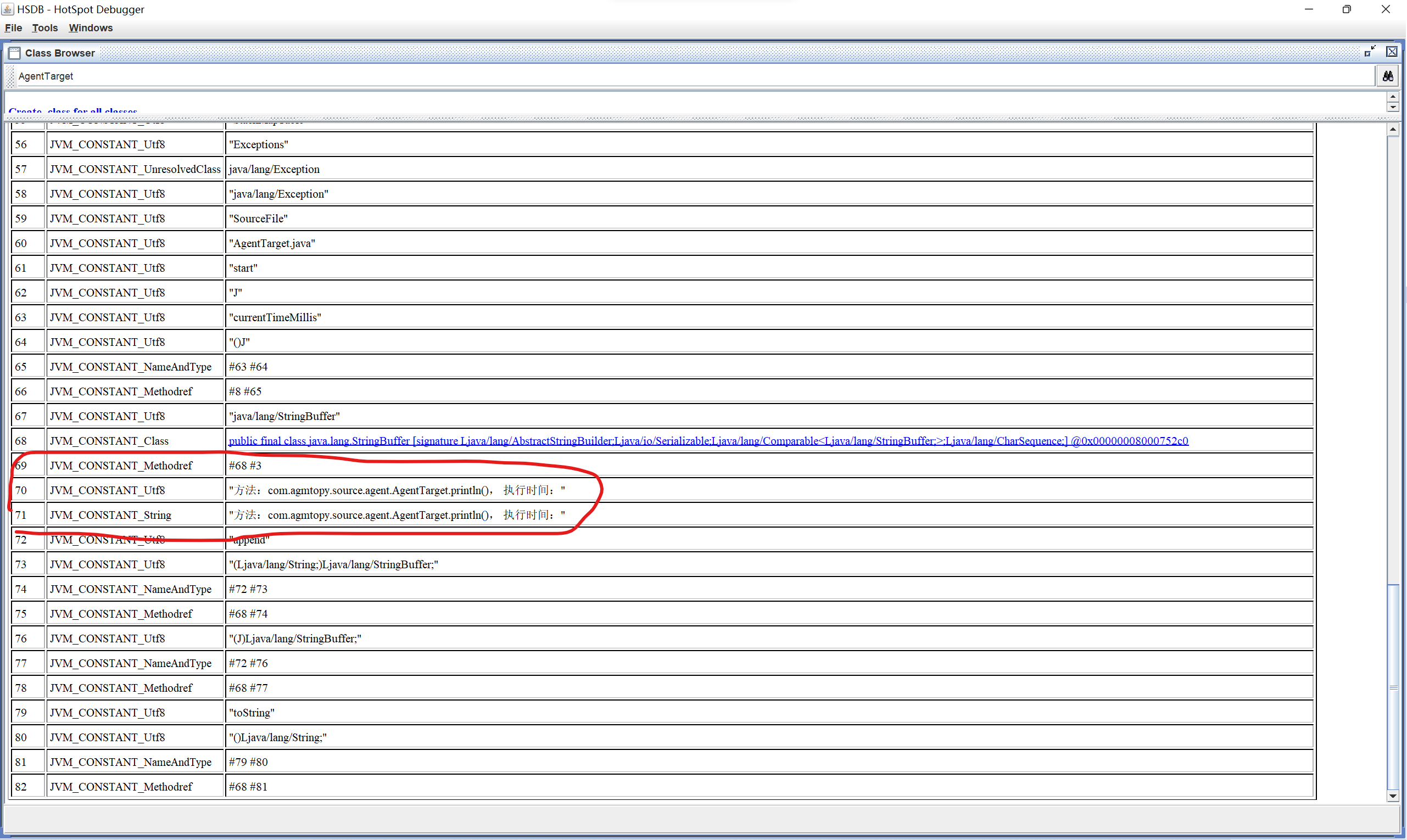Open the File menu

[x=14, y=28]
